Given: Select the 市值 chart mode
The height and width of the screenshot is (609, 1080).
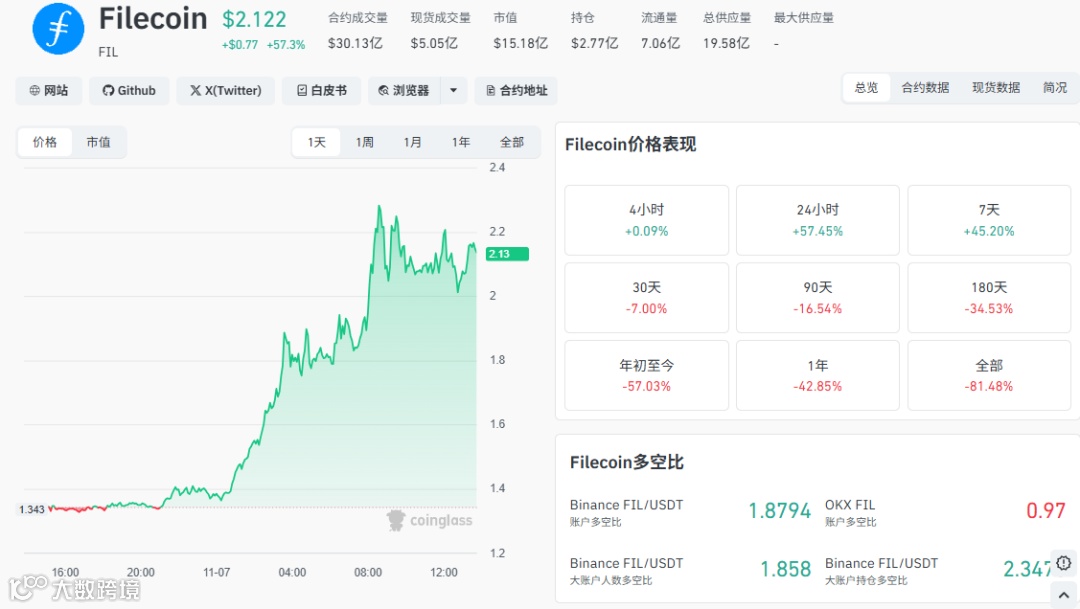Looking at the screenshot, I should pyautogui.click(x=98, y=142).
